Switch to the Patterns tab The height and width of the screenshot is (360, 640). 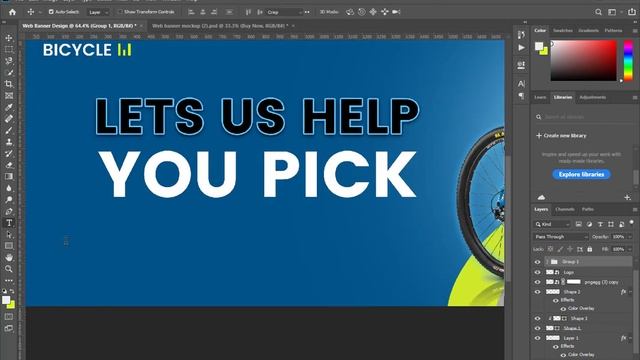tap(613, 31)
